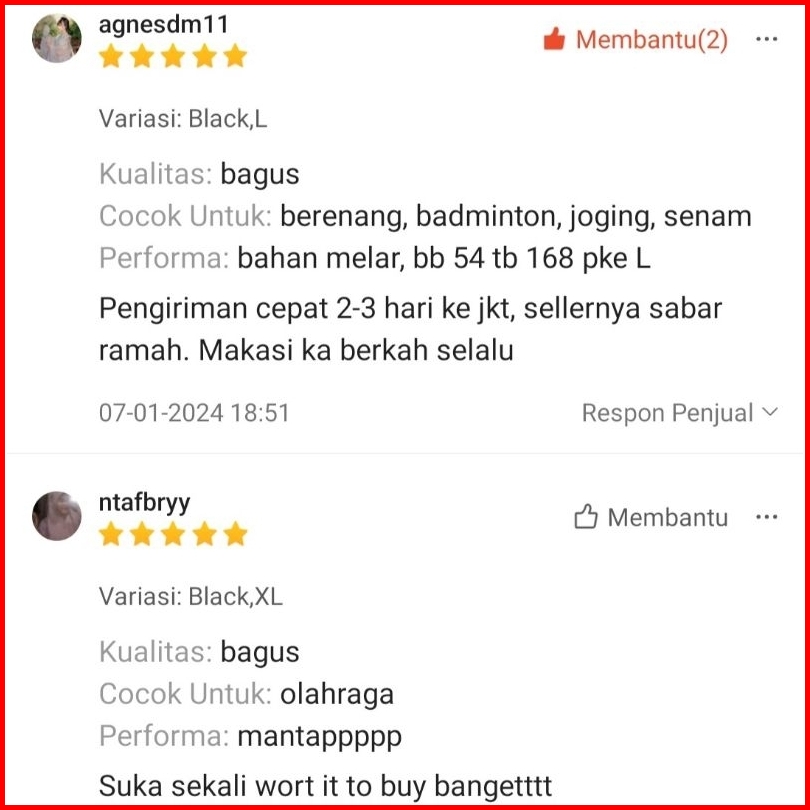Click the chevron next to Respon Penjual
Viewport: 810px width, 810px height.
770,412
